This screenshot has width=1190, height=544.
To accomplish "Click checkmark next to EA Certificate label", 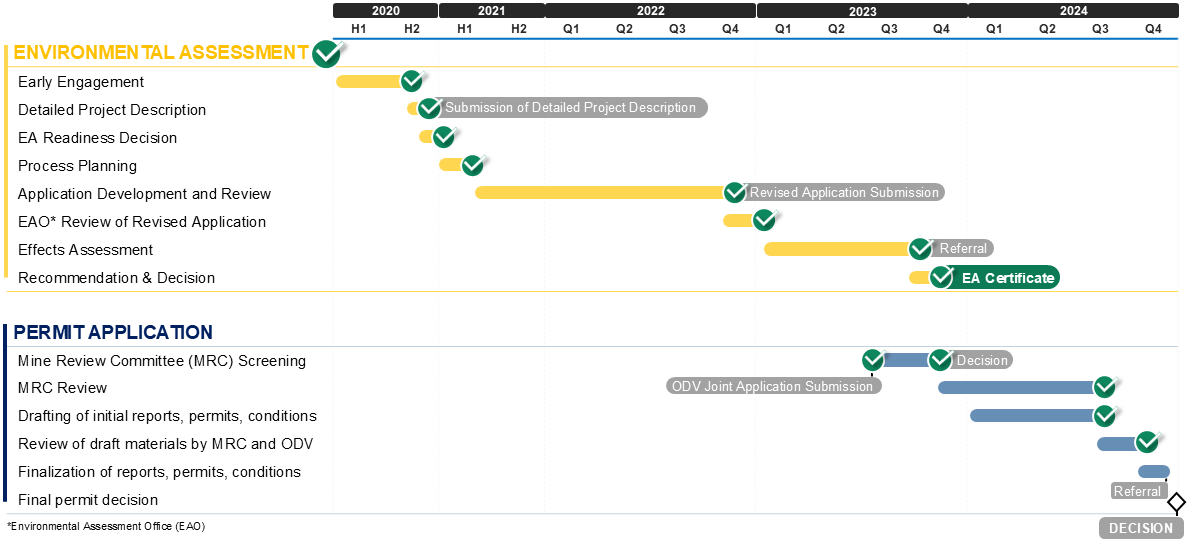I will point(941,277).
